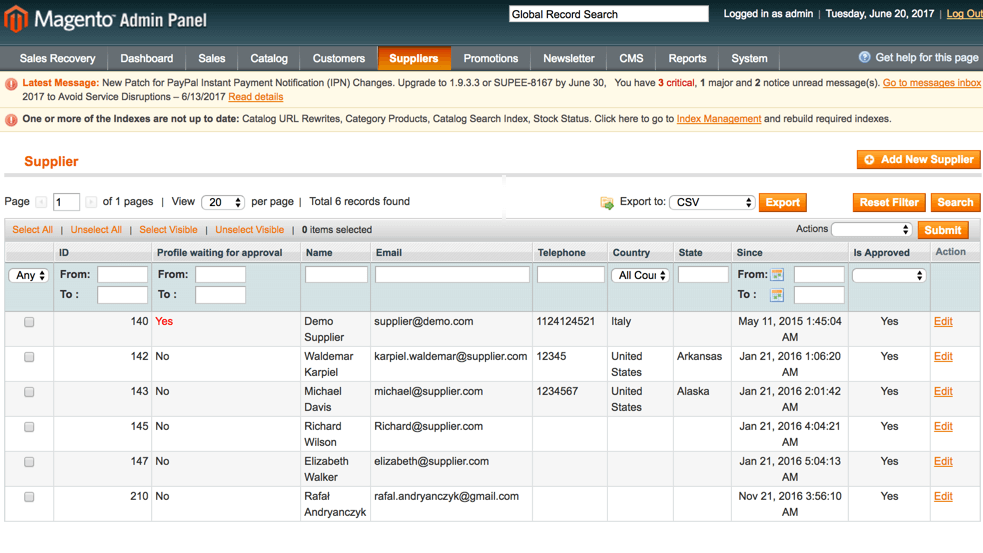This screenshot has height=553, width=983.
Task: Check the box for Demo Supplier row
Action: click(29, 322)
